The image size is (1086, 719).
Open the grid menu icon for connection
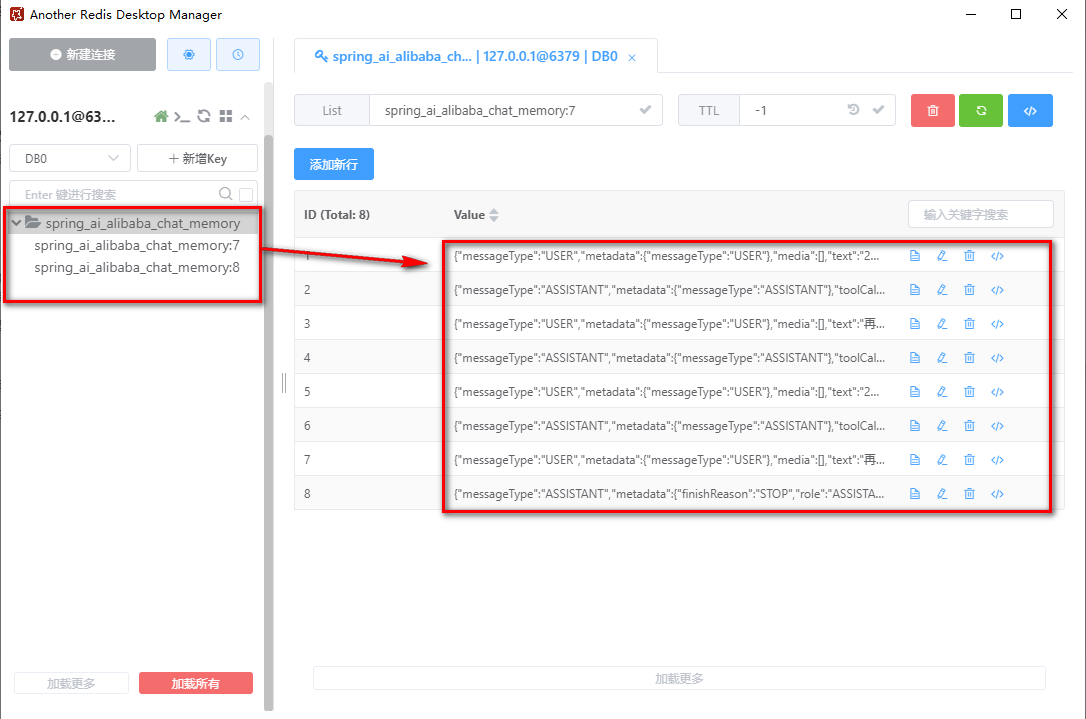pyautogui.click(x=225, y=116)
